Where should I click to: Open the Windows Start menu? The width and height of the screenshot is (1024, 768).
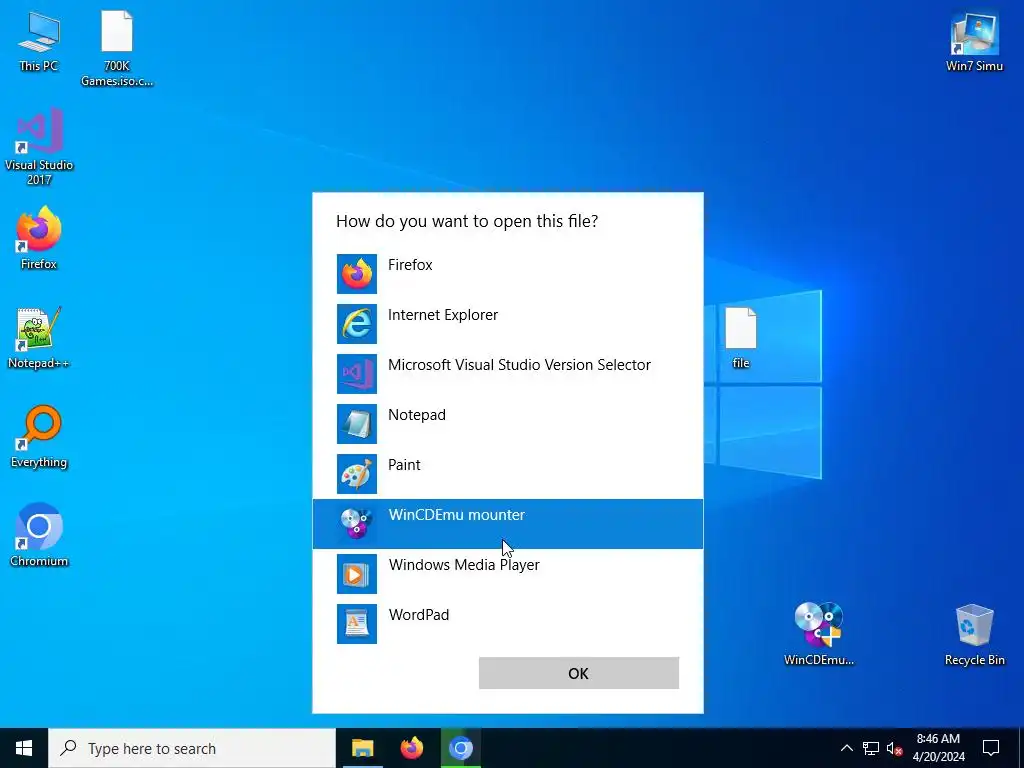pyautogui.click(x=24, y=748)
